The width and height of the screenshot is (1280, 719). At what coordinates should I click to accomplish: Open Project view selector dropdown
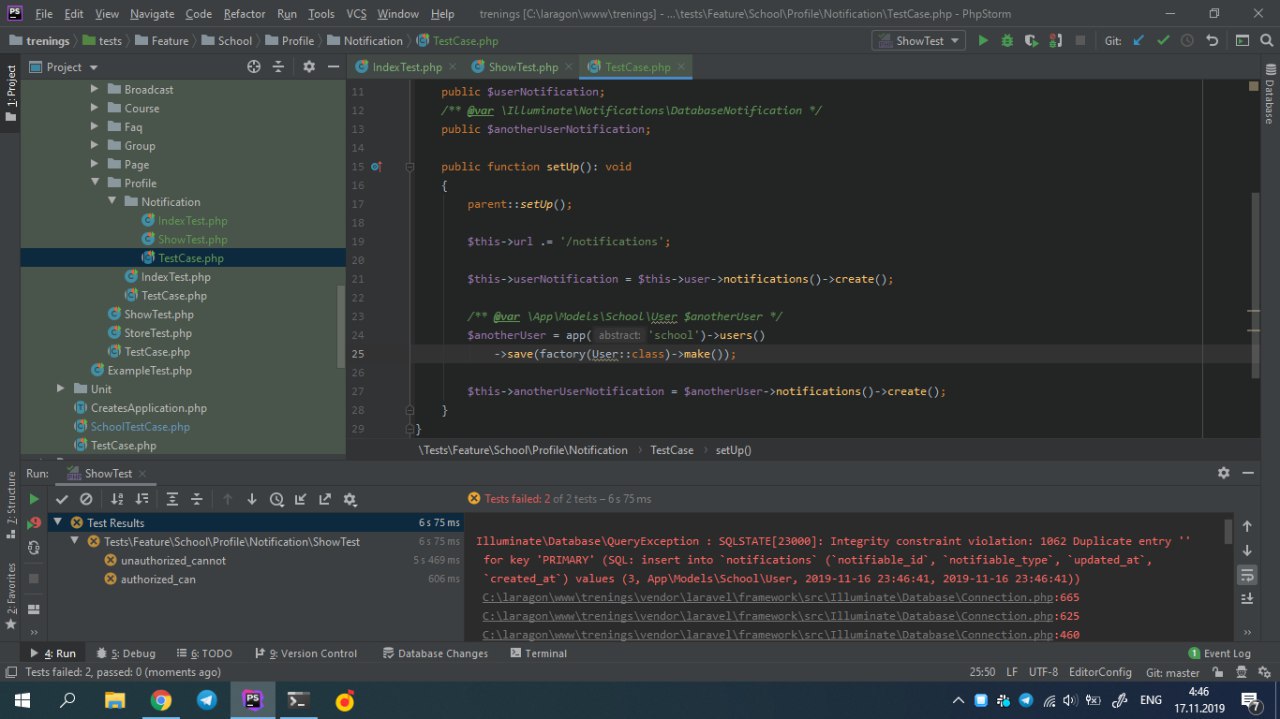(x=64, y=67)
